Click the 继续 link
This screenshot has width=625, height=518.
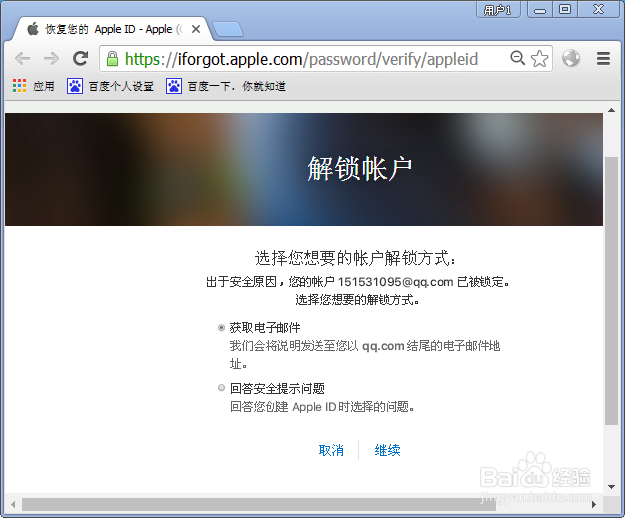click(387, 450)
